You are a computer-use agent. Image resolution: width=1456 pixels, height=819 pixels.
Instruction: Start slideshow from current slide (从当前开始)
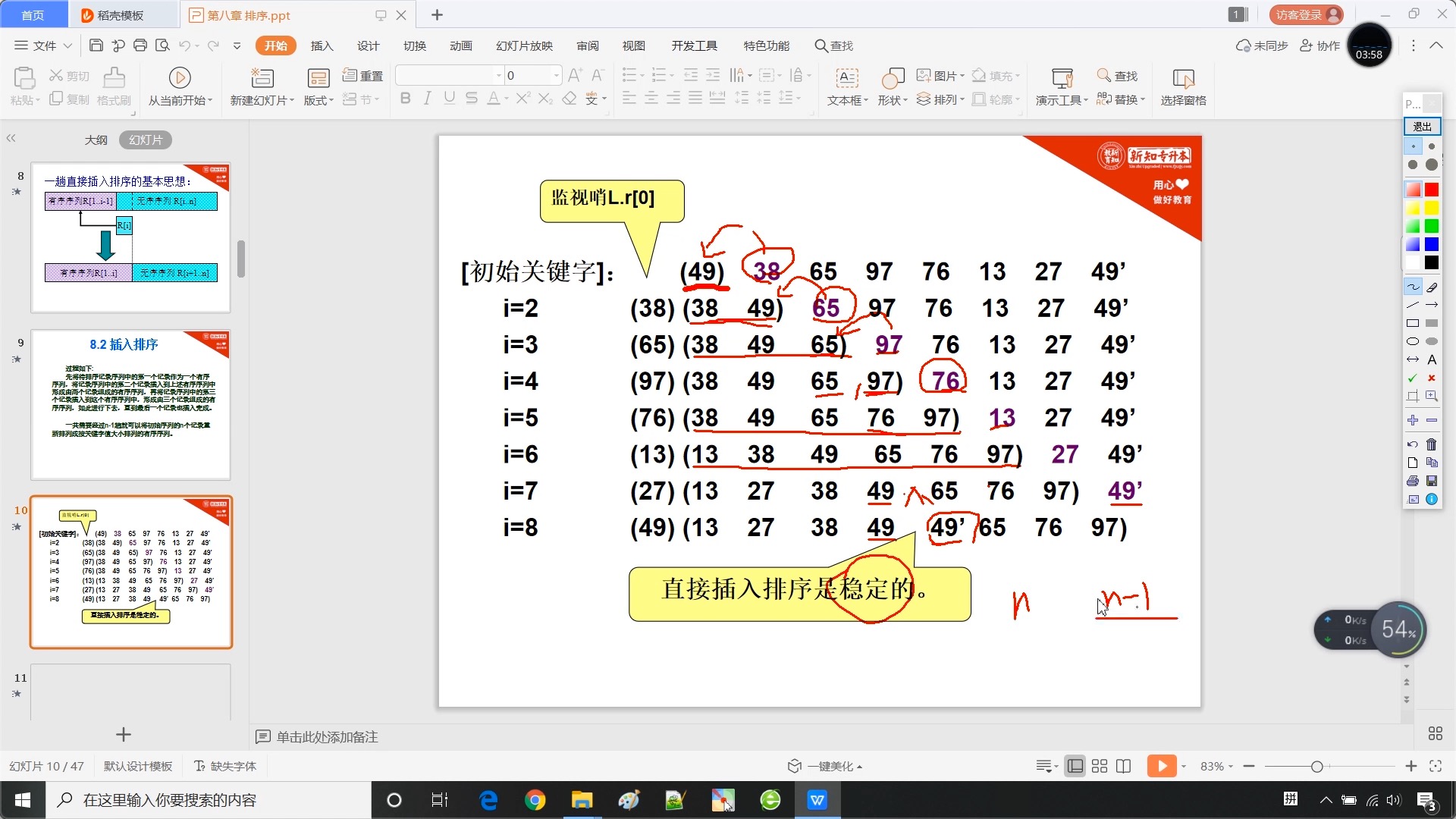[180, 77]
